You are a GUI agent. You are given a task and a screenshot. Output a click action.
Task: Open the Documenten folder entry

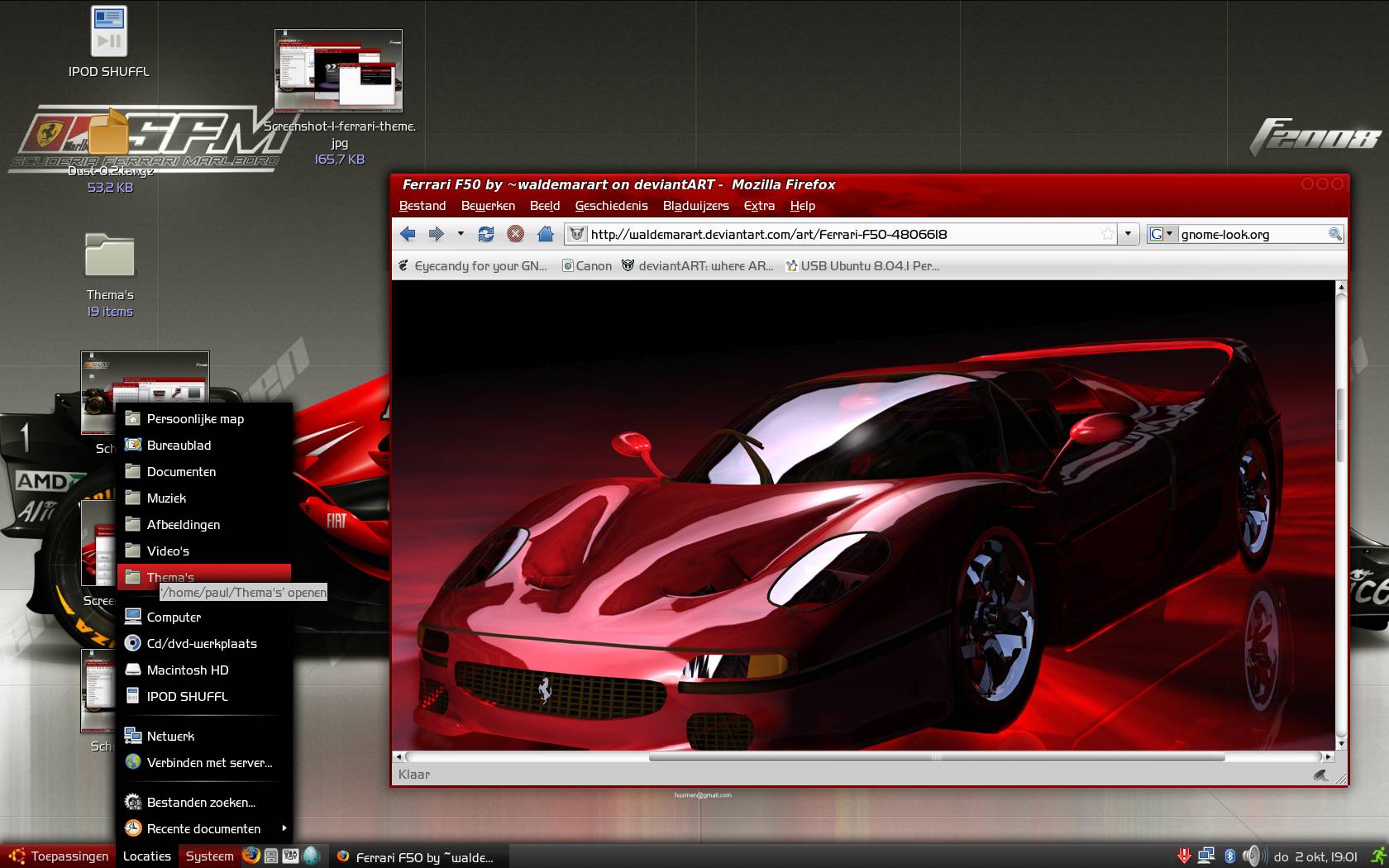click(x=204, y=472)
